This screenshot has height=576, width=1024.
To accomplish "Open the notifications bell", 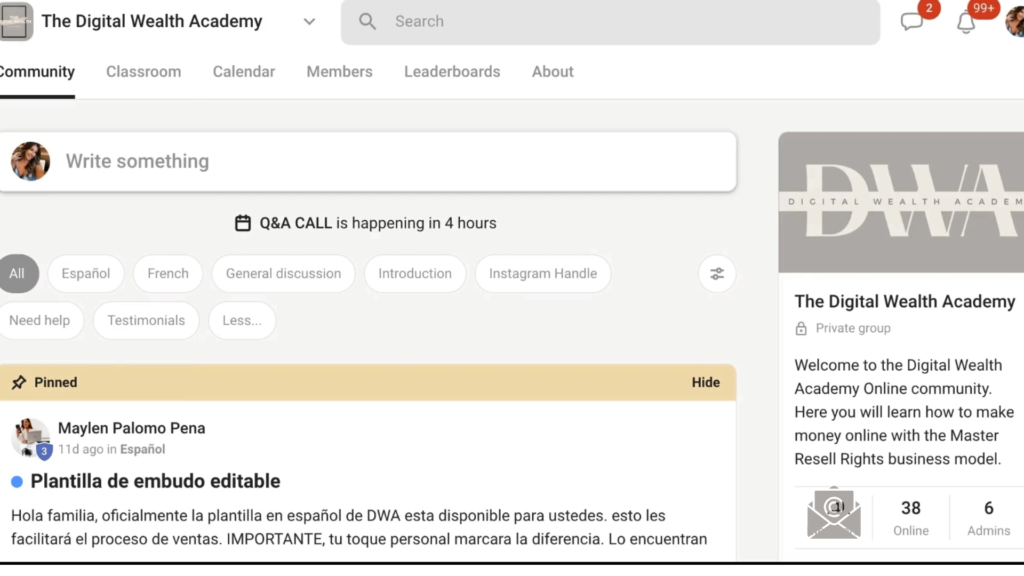I will click(x=966, y=23).
